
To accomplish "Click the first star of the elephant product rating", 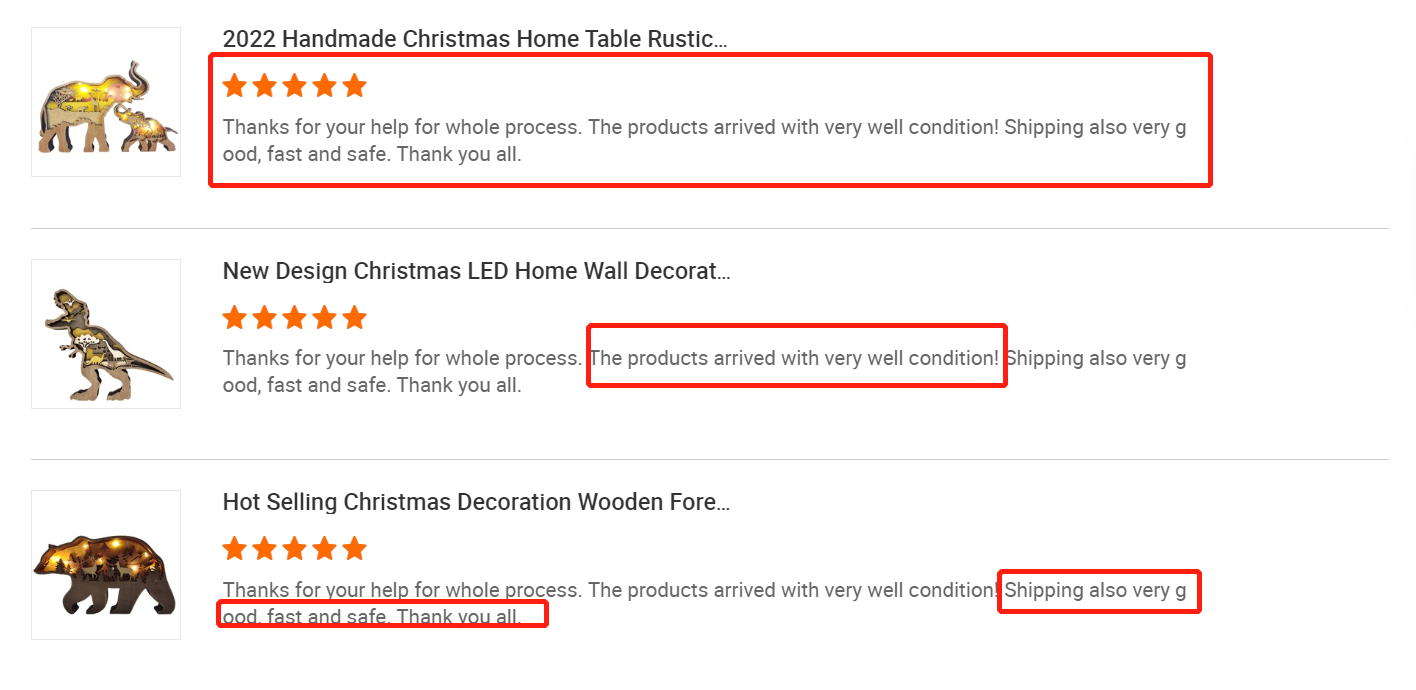I will 235,86.
